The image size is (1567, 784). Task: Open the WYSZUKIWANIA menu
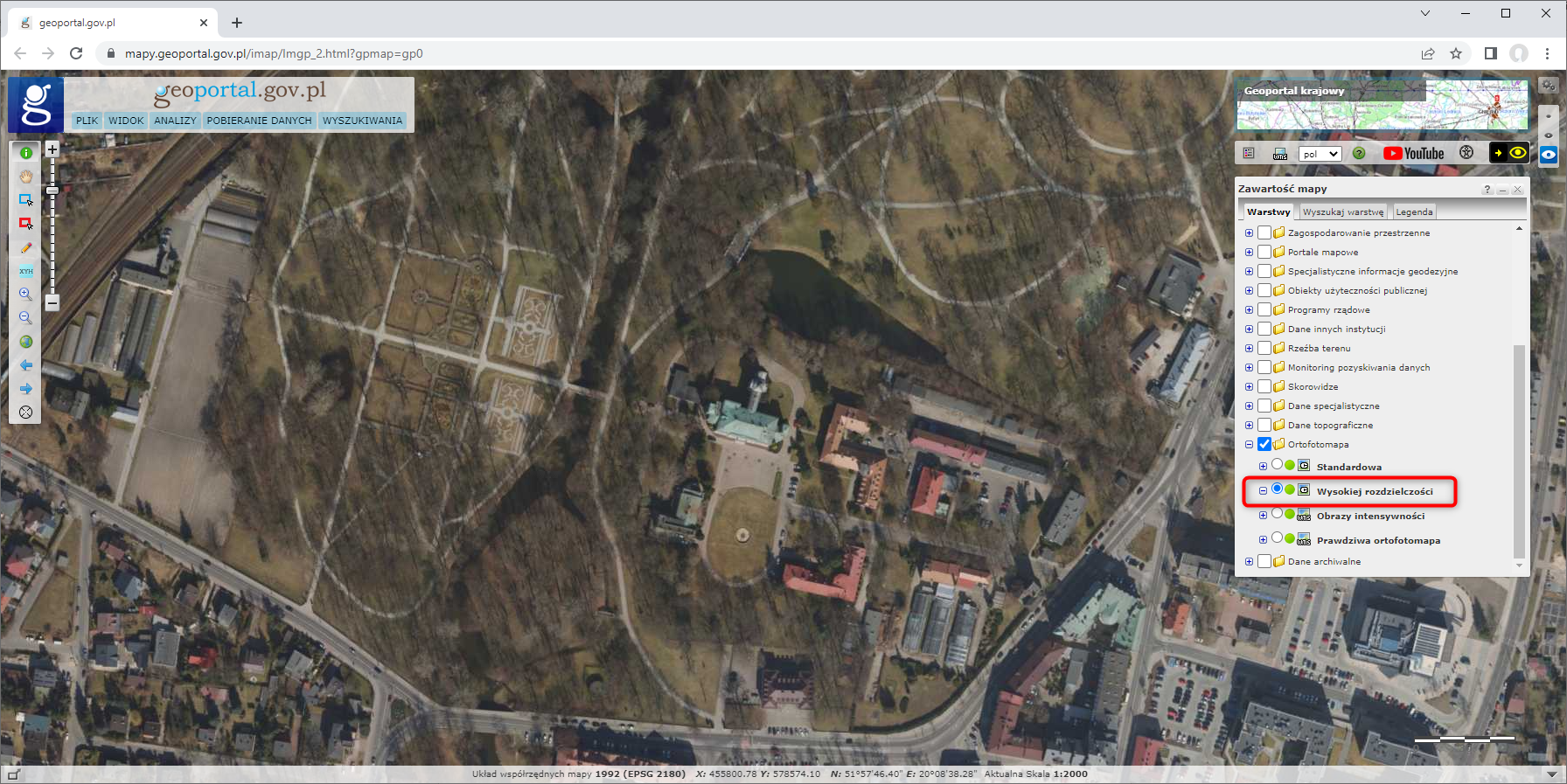(362, 121)
